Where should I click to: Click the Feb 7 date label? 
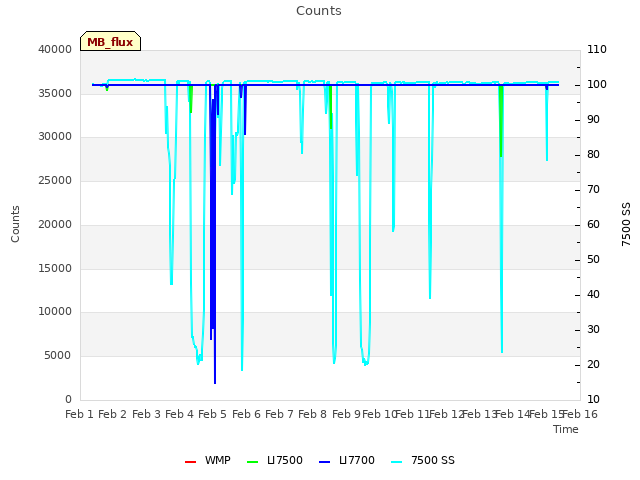coord(280,415)
